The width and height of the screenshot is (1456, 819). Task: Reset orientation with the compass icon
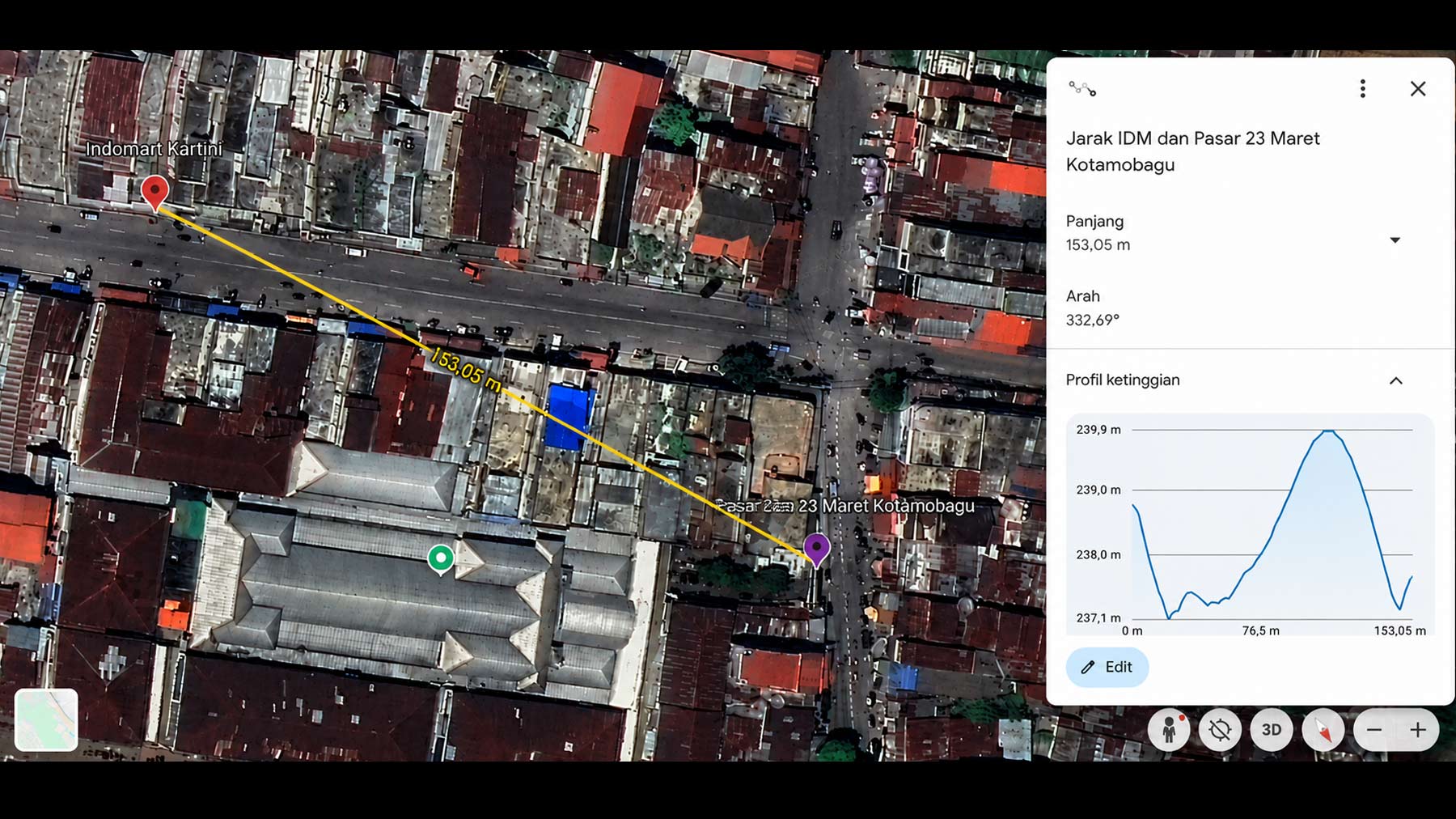tap(1323, 729)
